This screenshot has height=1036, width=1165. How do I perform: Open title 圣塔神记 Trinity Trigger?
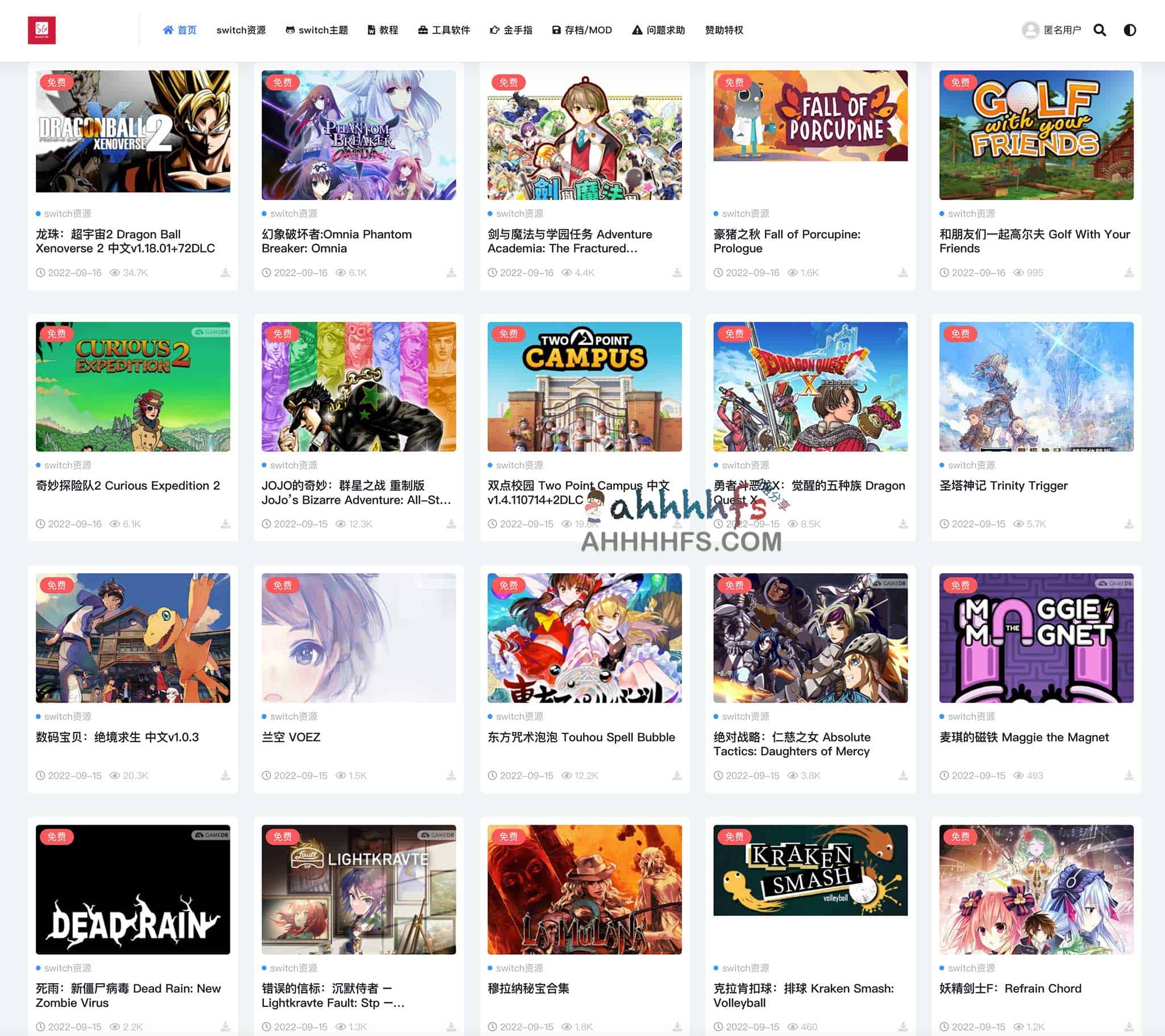coord(1003,486)
